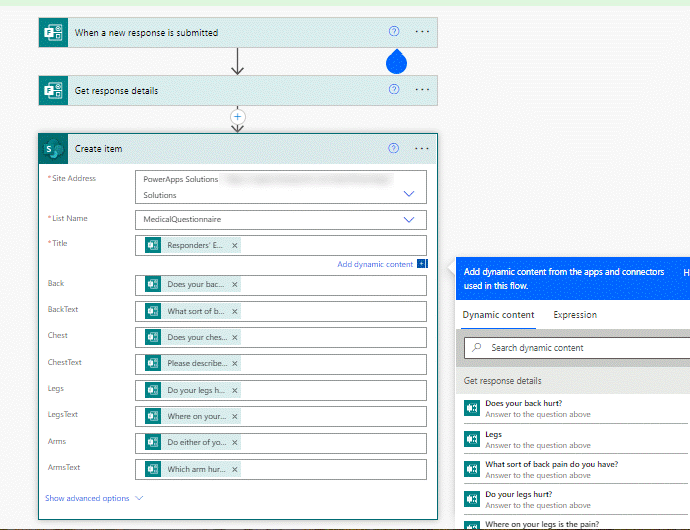Remove Responders' Email token from Title
The image size is (690, 530).
(235, 246)
